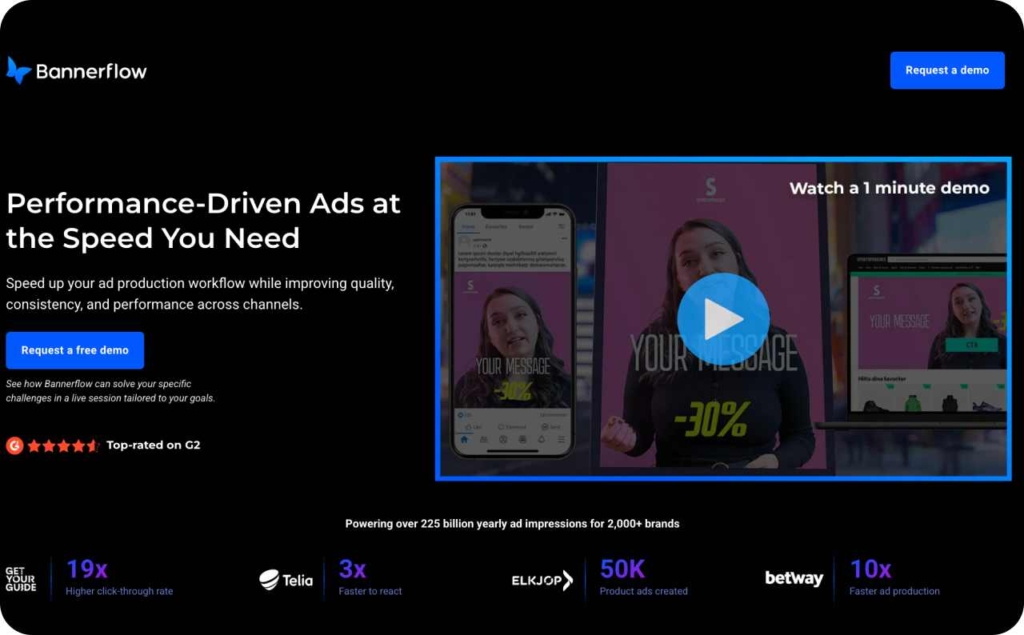Click the Watch a 1 minute demo label
The image size is (1024, 635).
click(x=889, y=188)
